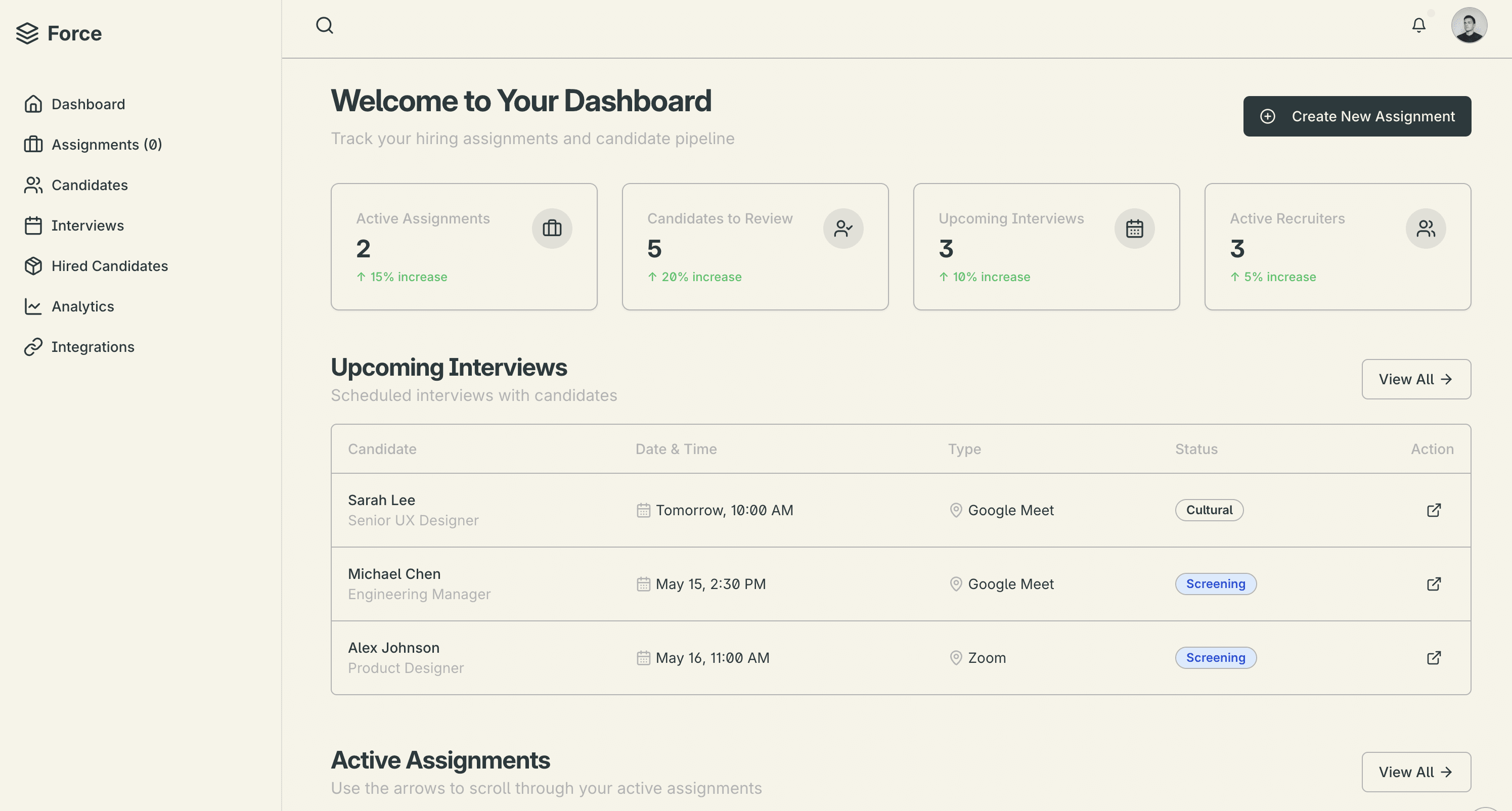1512x811 pixels.
Task: Click the user-check icon in Candidates to Review
Action: tap(843, 228)
